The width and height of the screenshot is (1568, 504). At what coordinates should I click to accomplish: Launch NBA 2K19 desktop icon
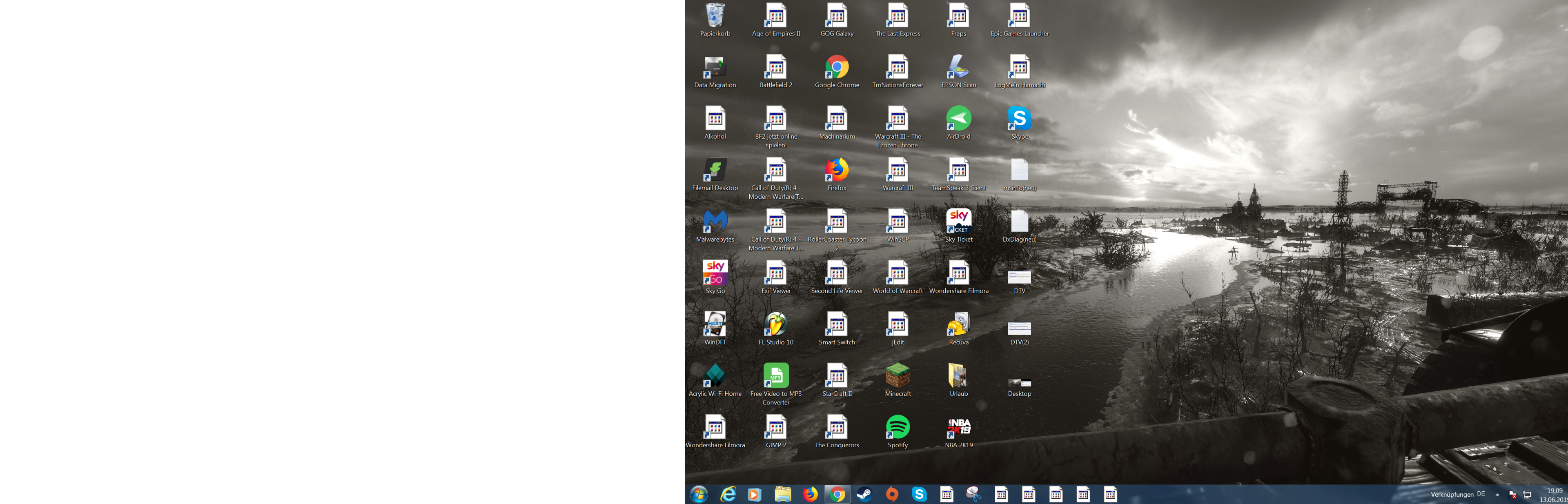pos(959,427)
